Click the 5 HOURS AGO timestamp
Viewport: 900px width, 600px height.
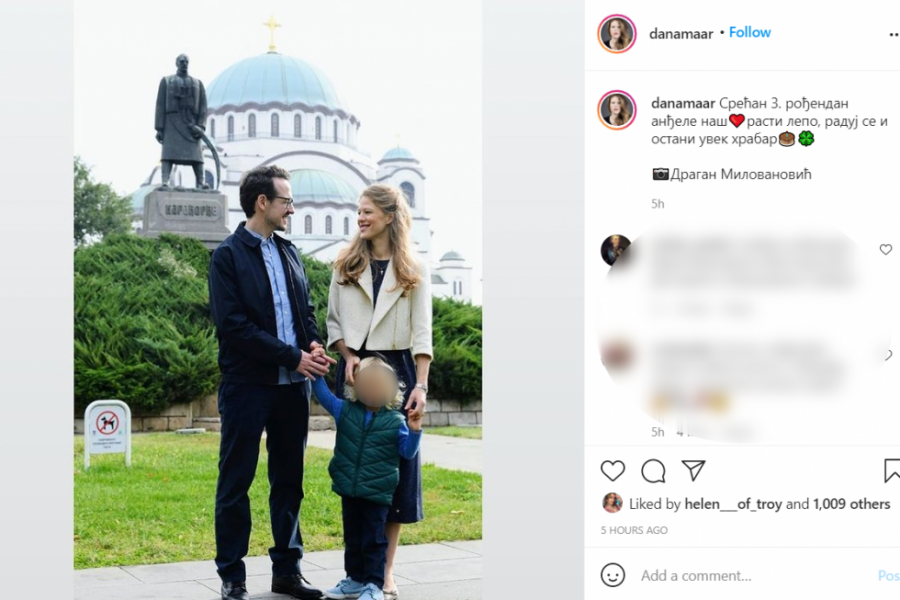click(634, 531)
